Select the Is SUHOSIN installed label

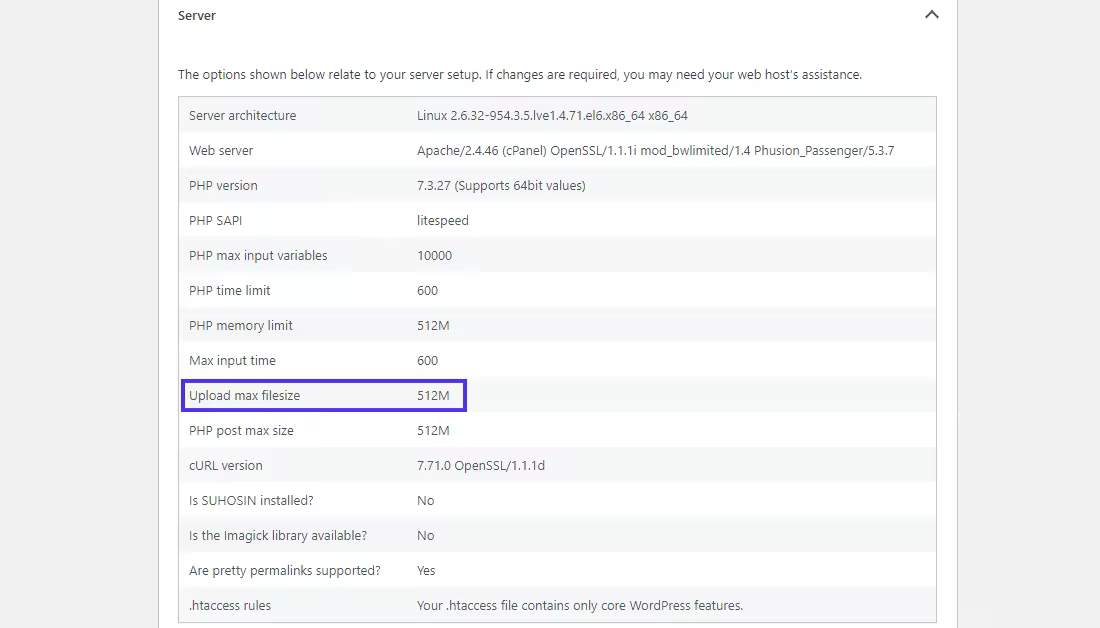pos(251,501)
